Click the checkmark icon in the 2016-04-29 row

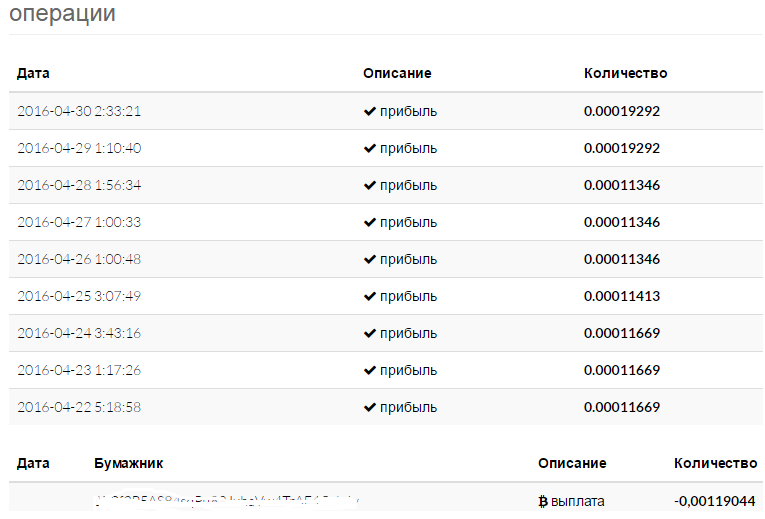[369, 148]
